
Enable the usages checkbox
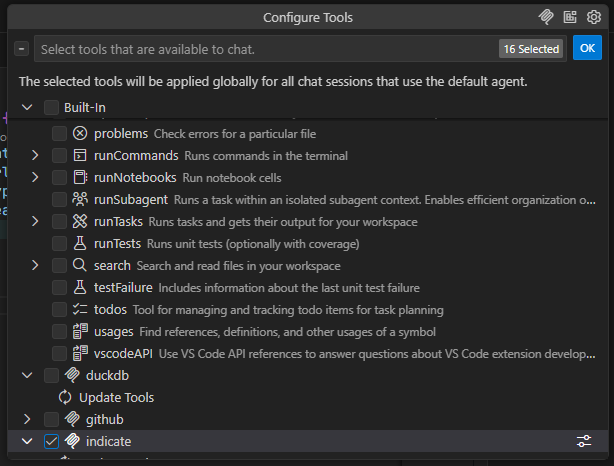coord(59,331)
